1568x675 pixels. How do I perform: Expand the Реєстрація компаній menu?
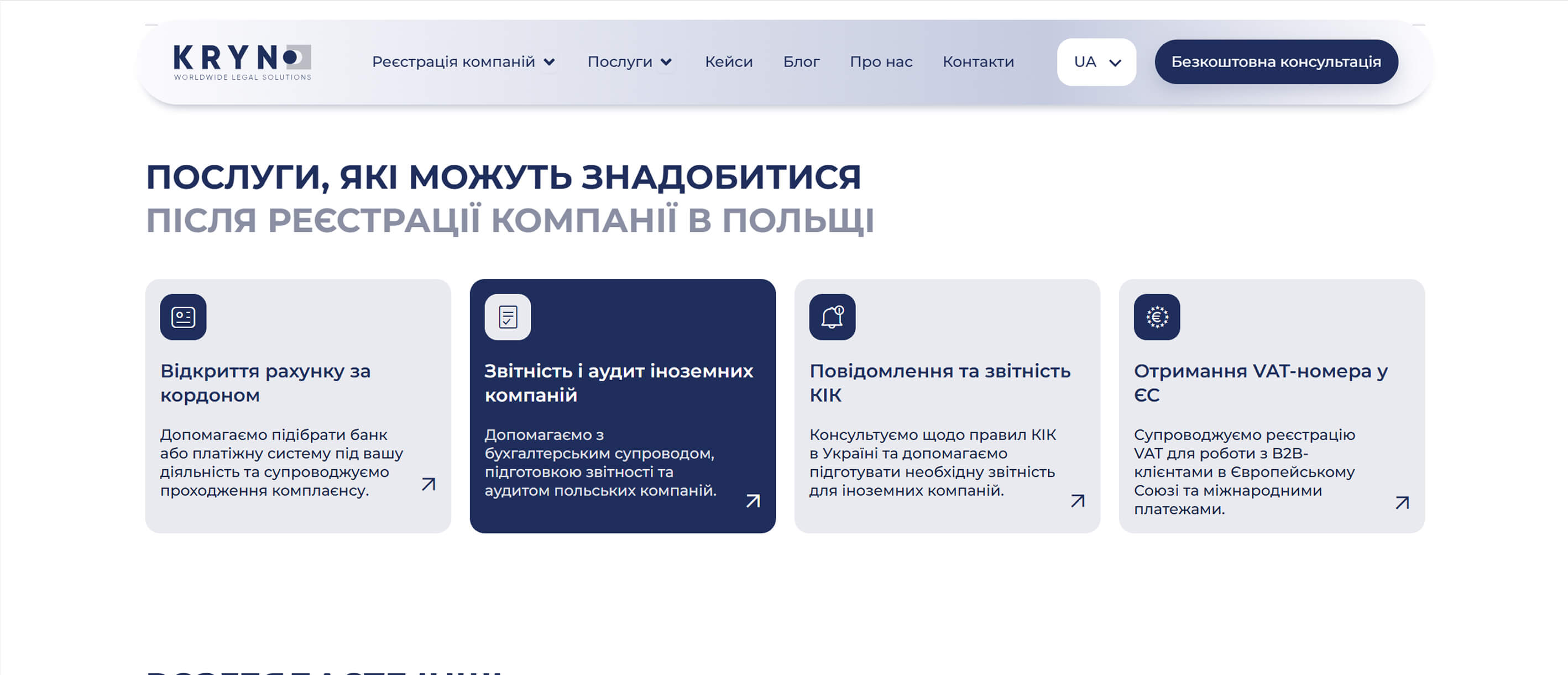[464, 62]
